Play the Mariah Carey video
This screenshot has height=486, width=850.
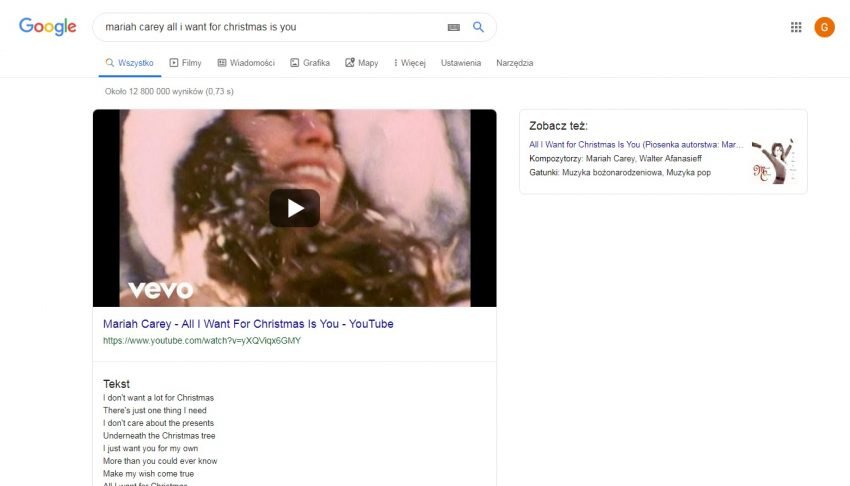(294, 208)
